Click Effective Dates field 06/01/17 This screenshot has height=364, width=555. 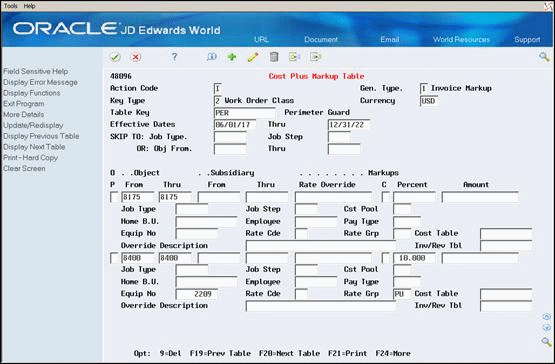point(235,125)
